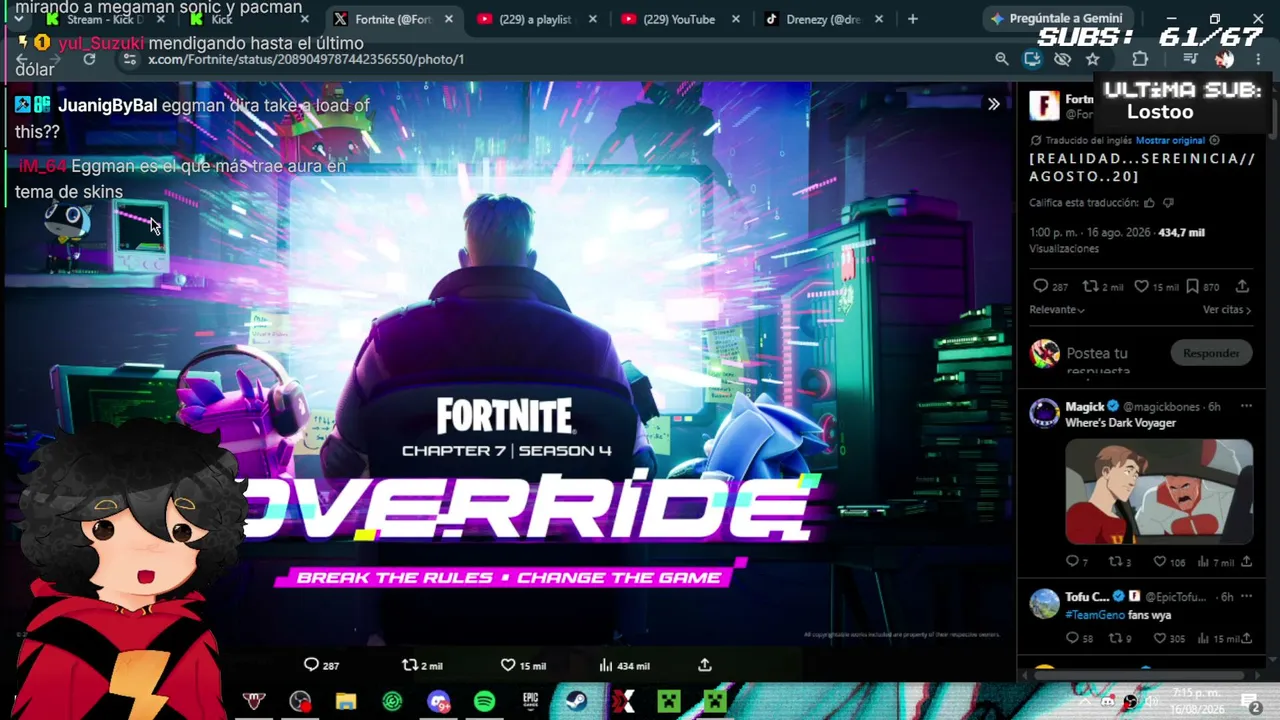
Task: Click the Responder button
Action: click(x=1211, y=353)
